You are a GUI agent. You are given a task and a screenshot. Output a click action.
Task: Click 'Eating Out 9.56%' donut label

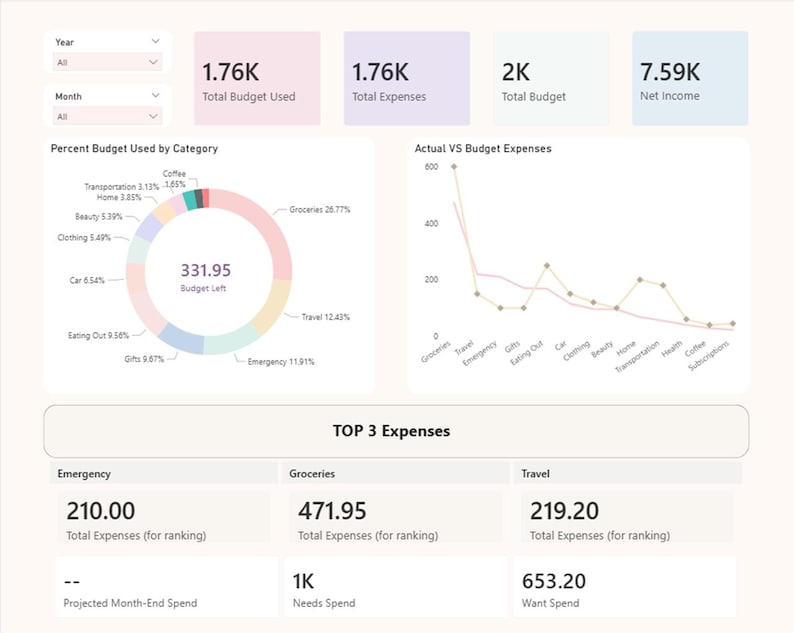[99, 335]
